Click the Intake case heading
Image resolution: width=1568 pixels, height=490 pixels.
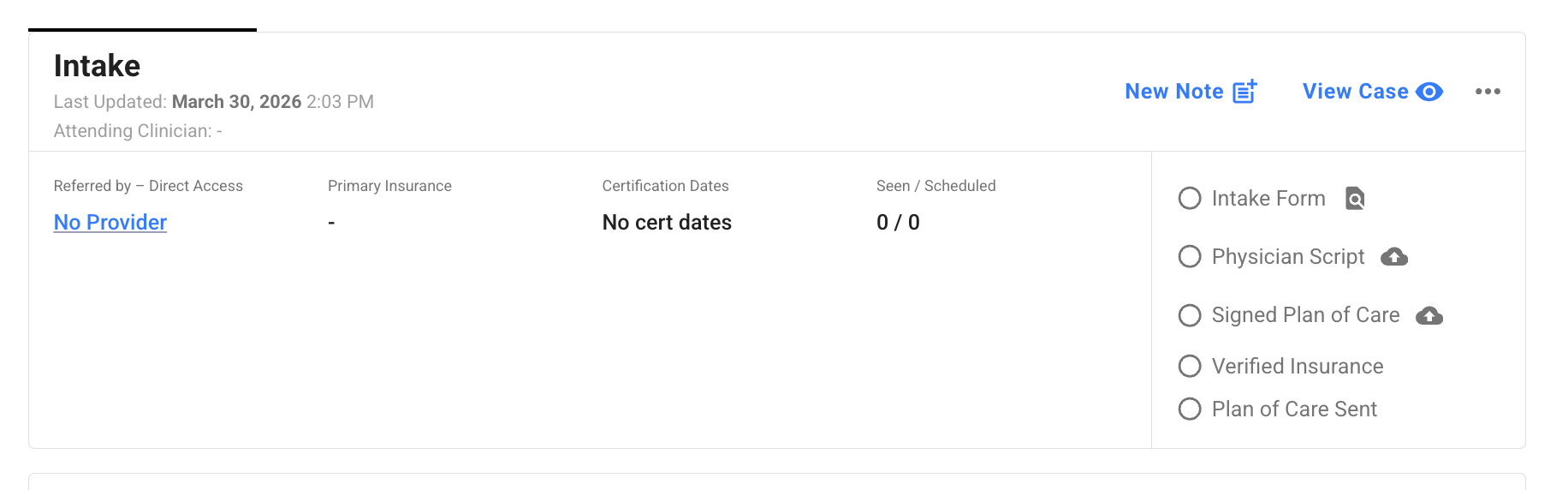pyautogui.click(x=97, y=66)
